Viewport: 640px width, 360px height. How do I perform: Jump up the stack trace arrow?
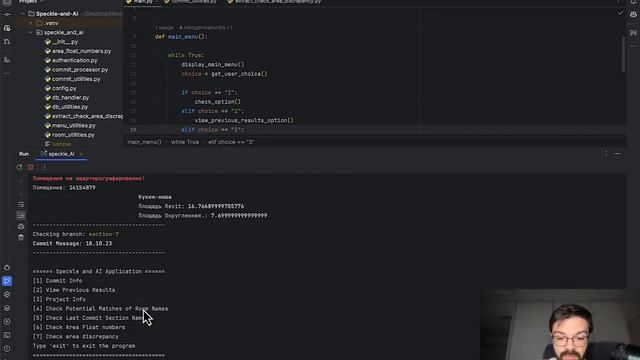21,182
